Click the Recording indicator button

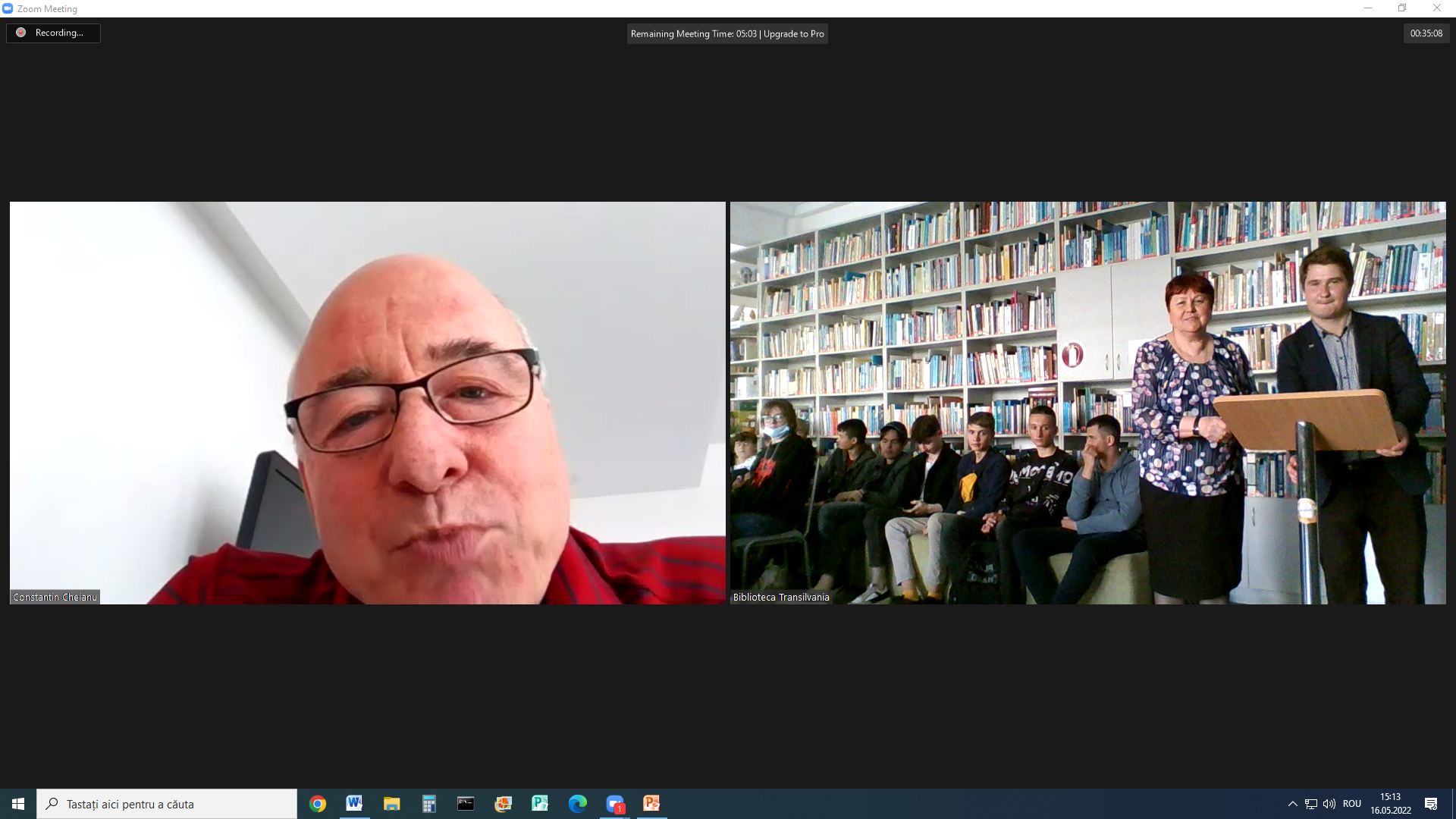[53, 33]
